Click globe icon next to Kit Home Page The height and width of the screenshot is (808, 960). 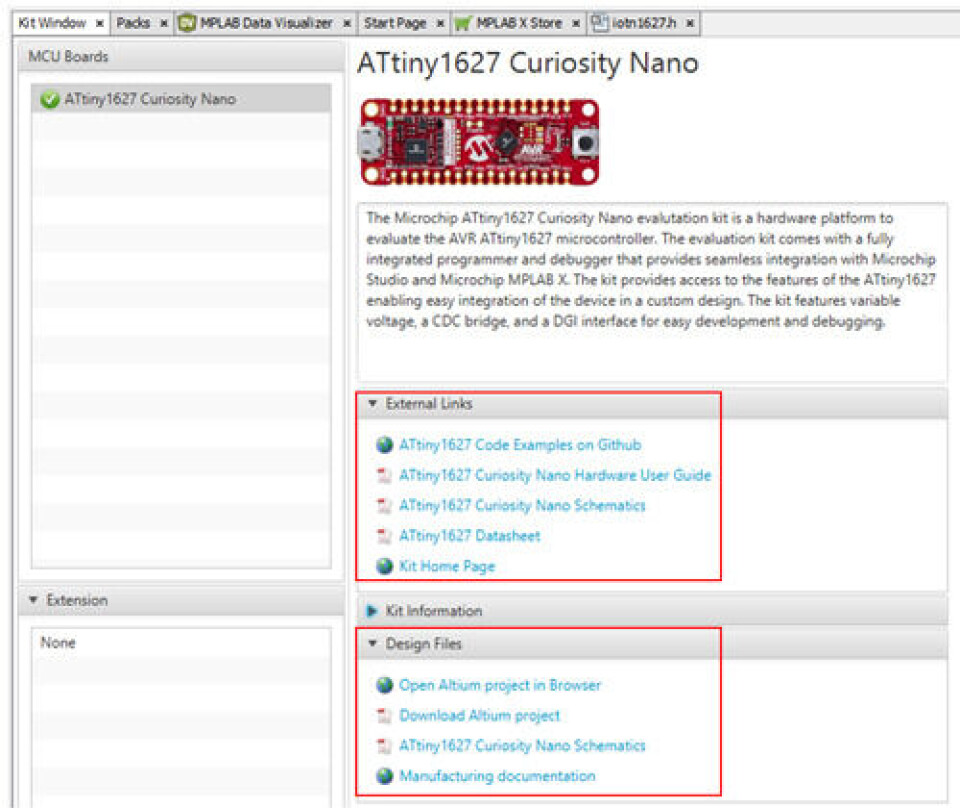pos(384,566)
